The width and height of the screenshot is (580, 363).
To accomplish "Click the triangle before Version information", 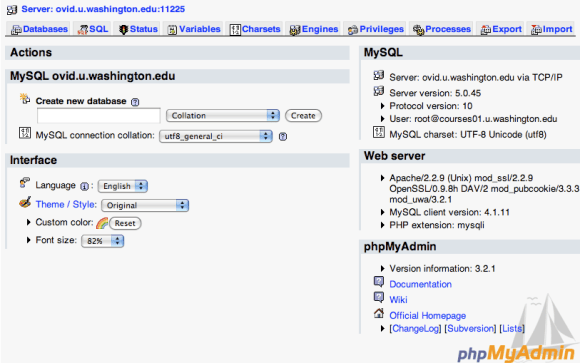I will (x=382, y=269).
